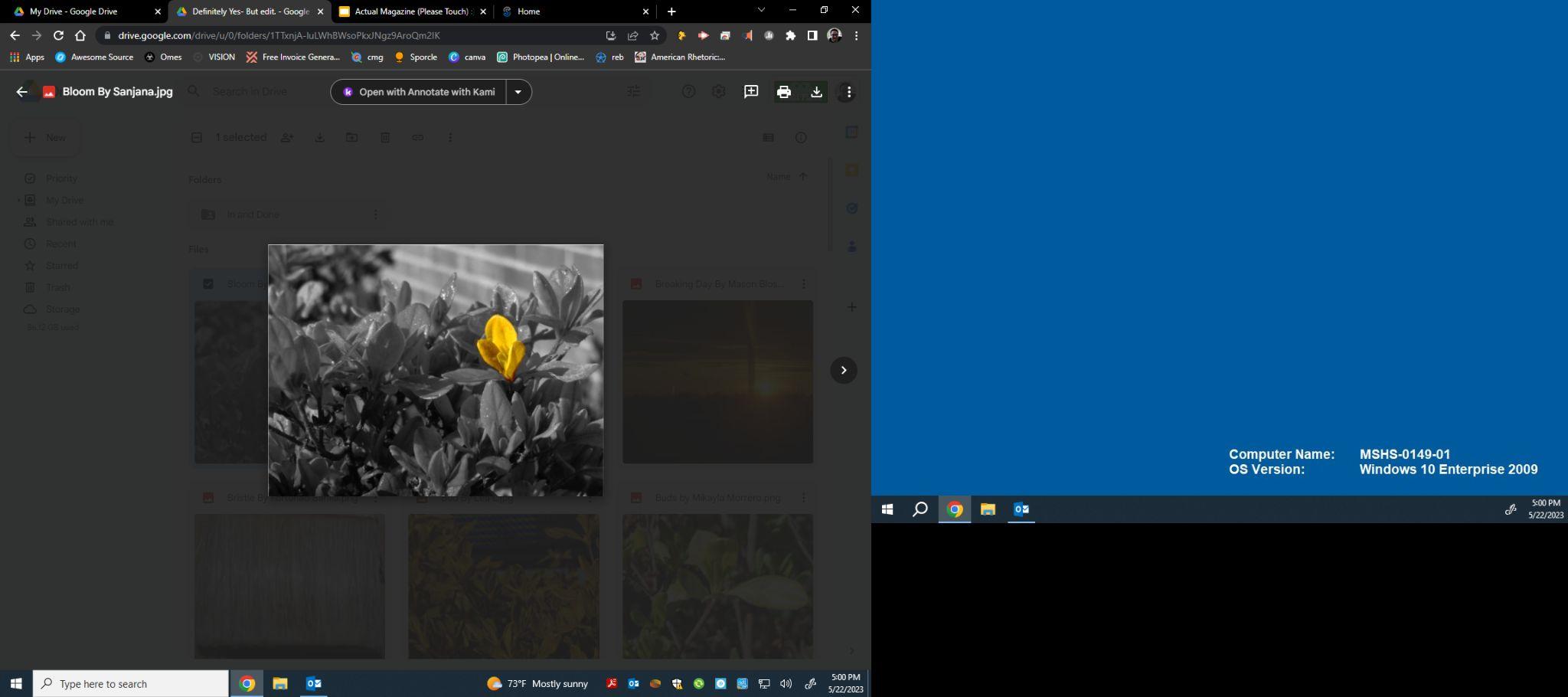Image resolution: width=1568 pixels, height=697 pixels.
Task: Open the Breaking Day By Mason thumbnail
Action: (x=717, y=382)
